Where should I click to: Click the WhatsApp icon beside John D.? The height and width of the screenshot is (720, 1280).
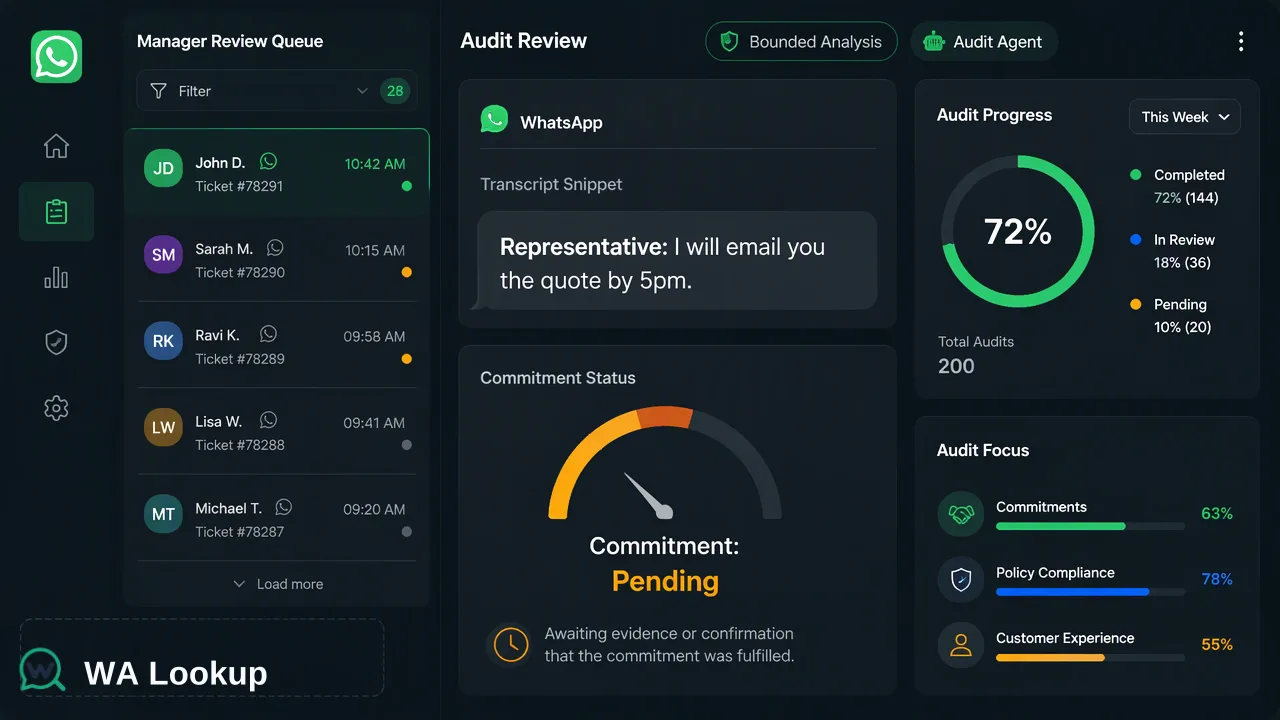[268, 161]
